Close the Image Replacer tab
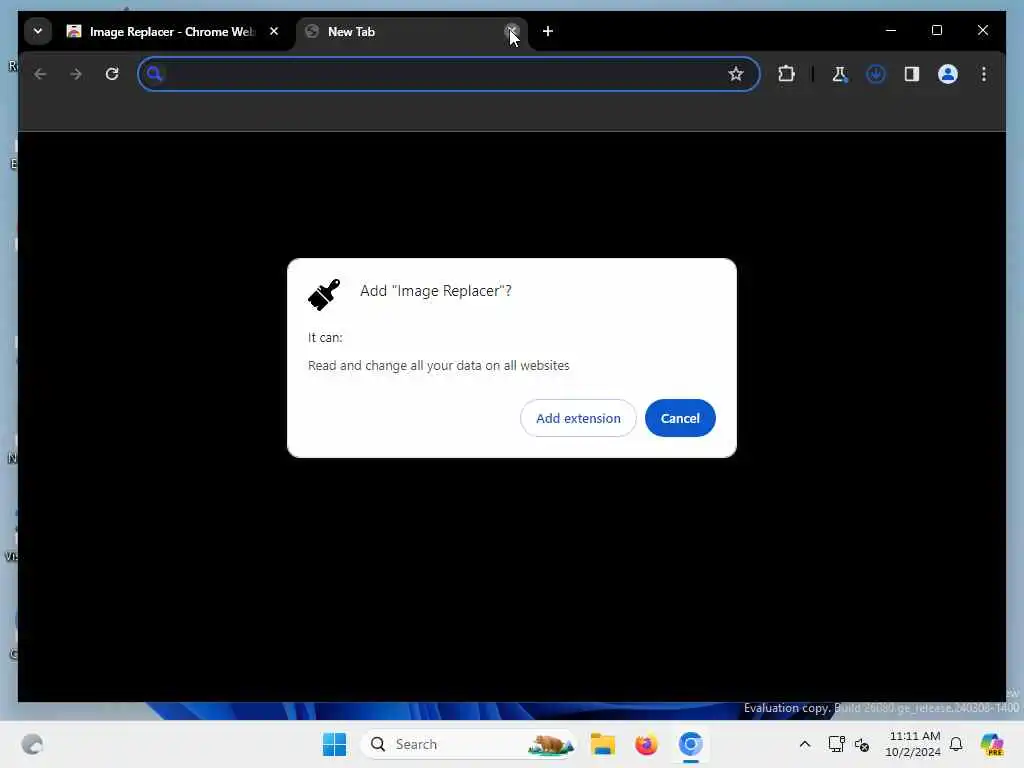Image resolution: width=1024 pixels, height=768 pixels. [274, 31]
